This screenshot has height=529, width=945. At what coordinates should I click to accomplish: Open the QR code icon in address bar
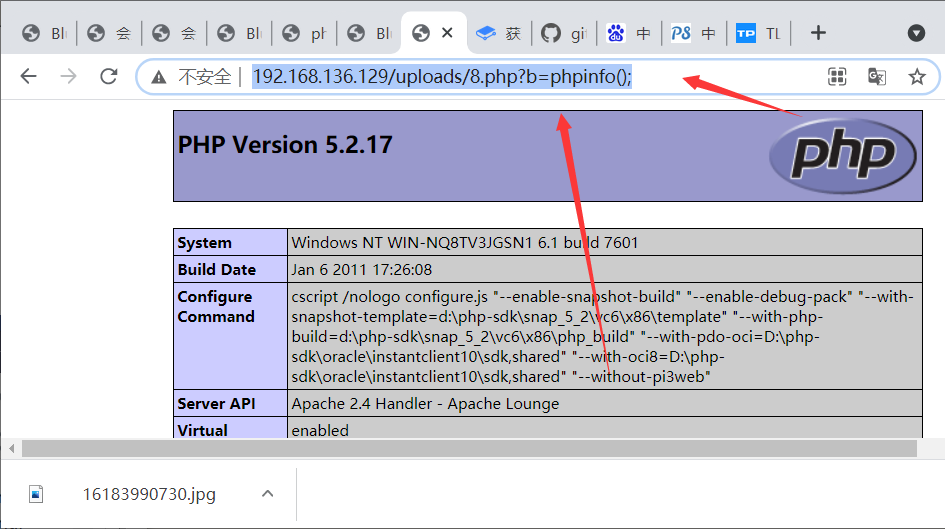click(x=837, y=77)
